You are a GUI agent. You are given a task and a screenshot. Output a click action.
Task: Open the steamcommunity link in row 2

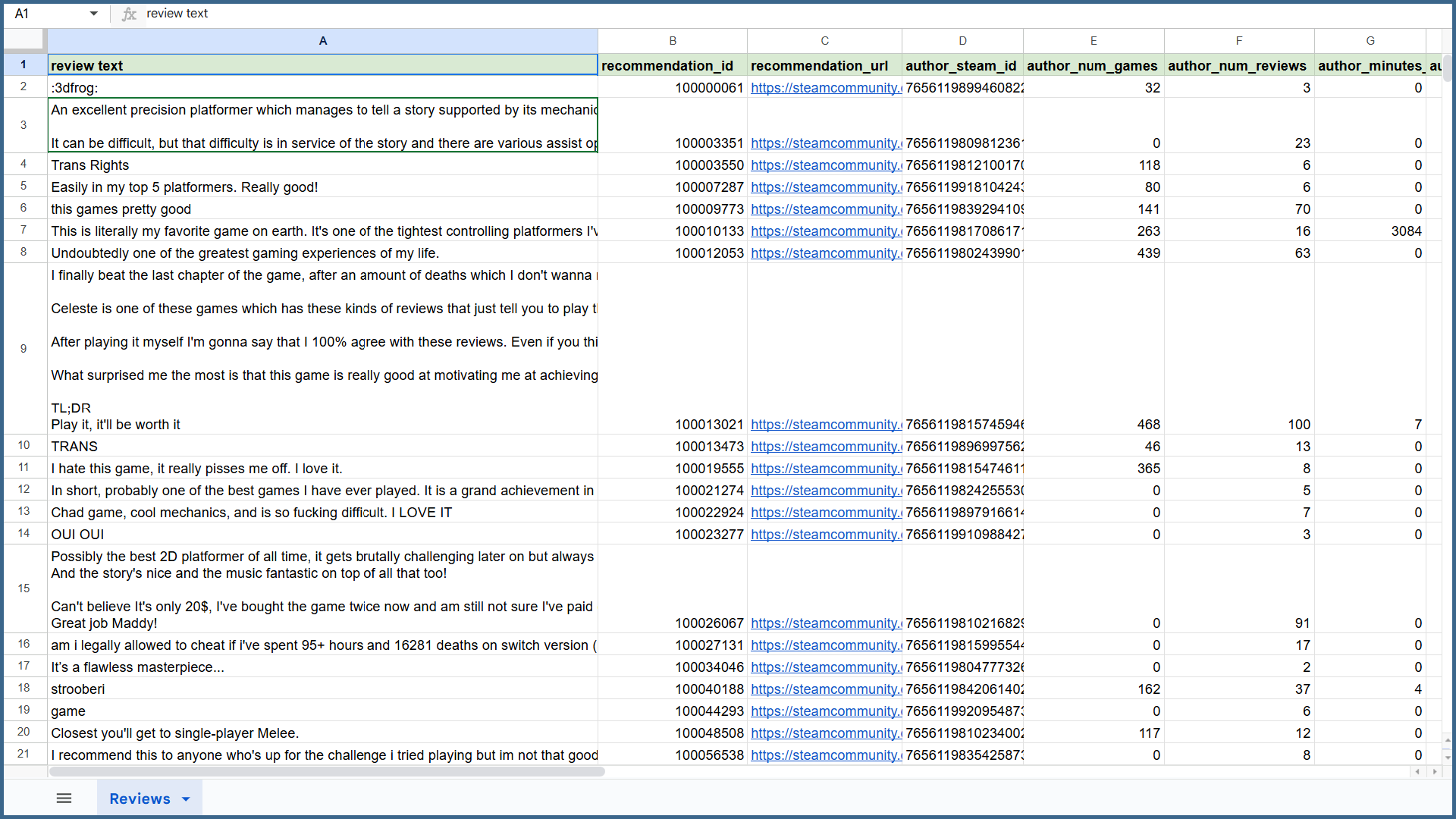click(824, 88)
